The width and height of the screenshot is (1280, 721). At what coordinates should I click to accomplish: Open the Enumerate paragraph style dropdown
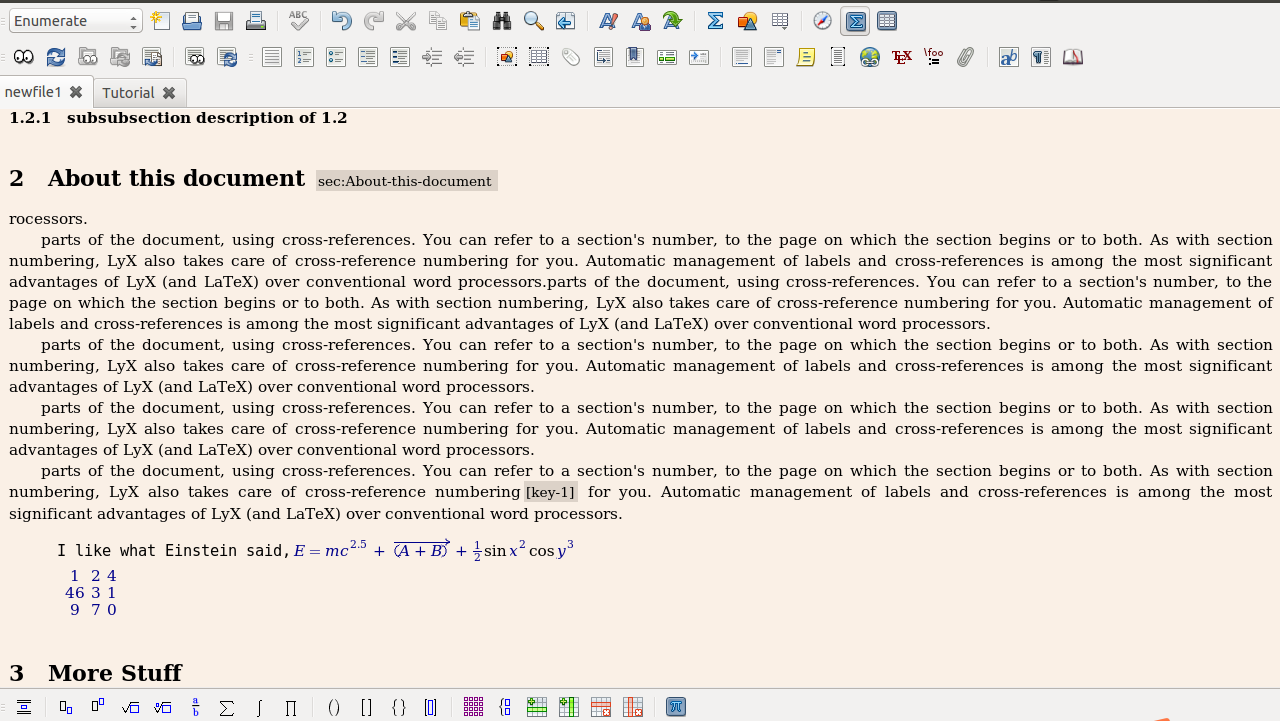click(x=76, y=21)
